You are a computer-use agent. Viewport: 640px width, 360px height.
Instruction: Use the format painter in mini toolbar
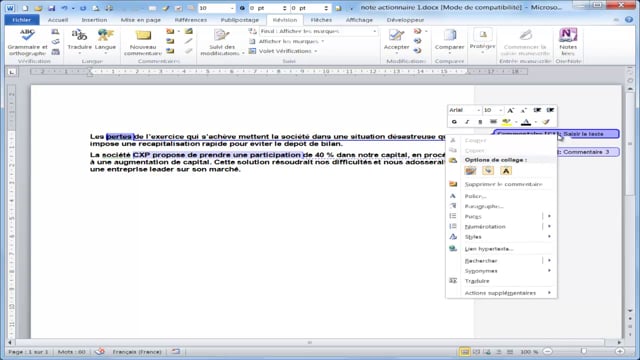tap(546, 122)
